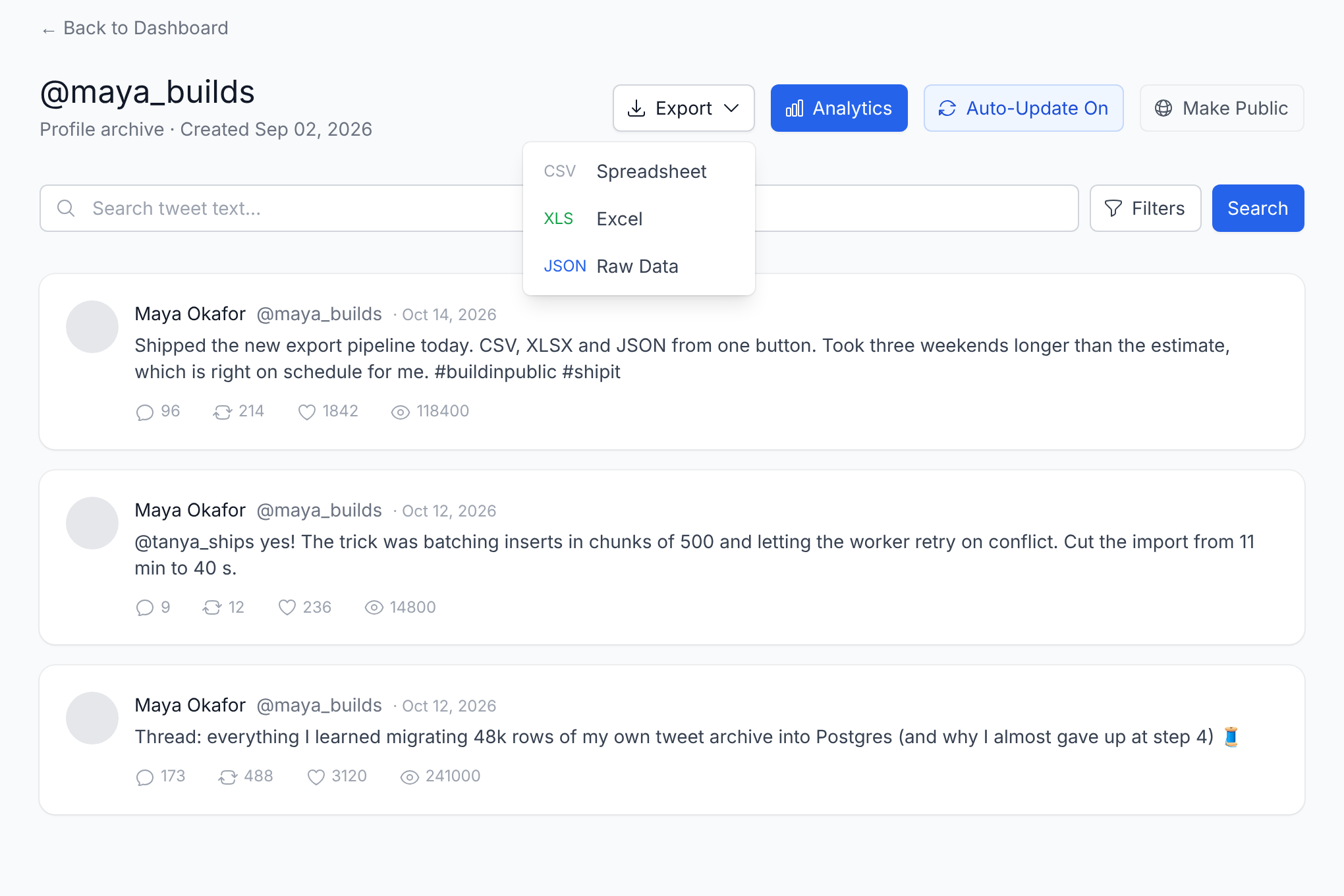Click the heart icon with 236 likes
This screenshot has width=1344, height=896.
[x=287, y=607]
